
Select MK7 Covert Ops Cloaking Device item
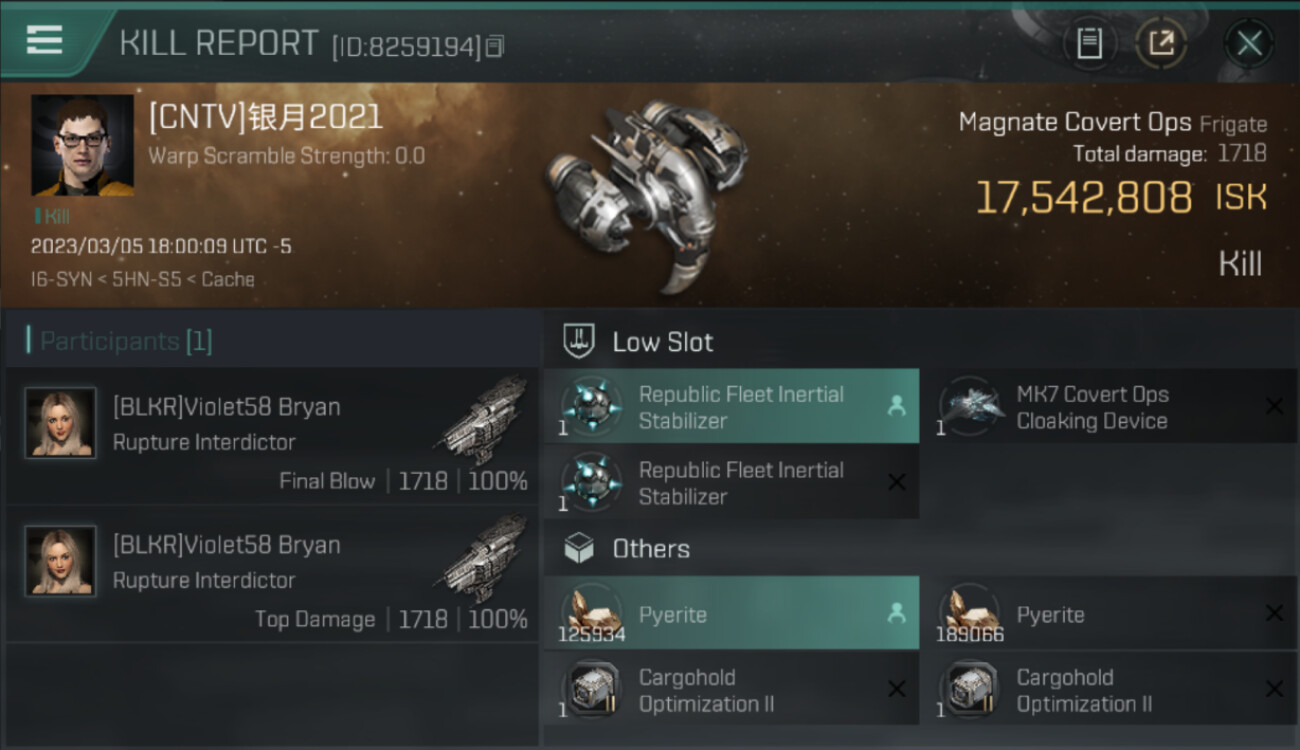pos(1092,407)
